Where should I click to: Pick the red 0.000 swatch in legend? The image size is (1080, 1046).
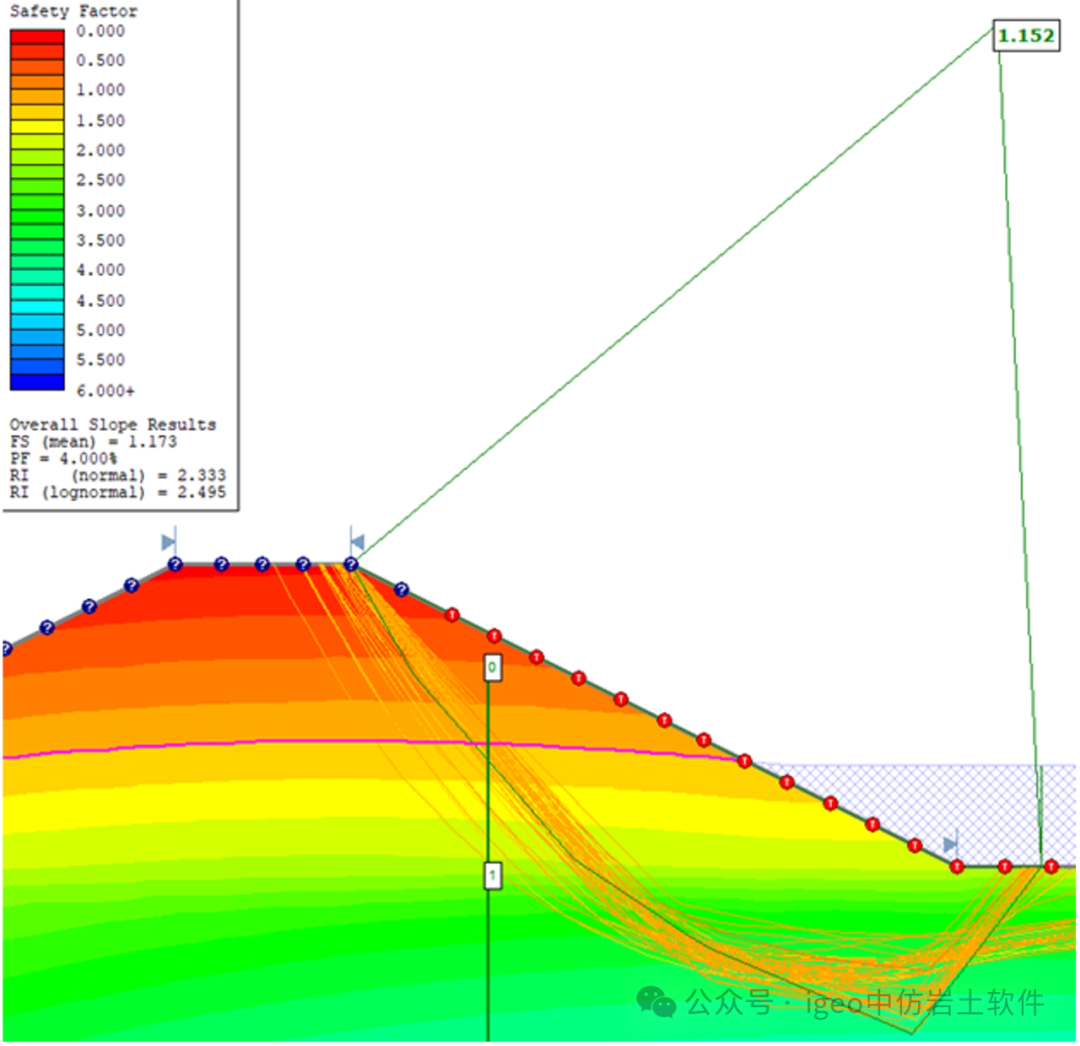[x=37, y=36]
